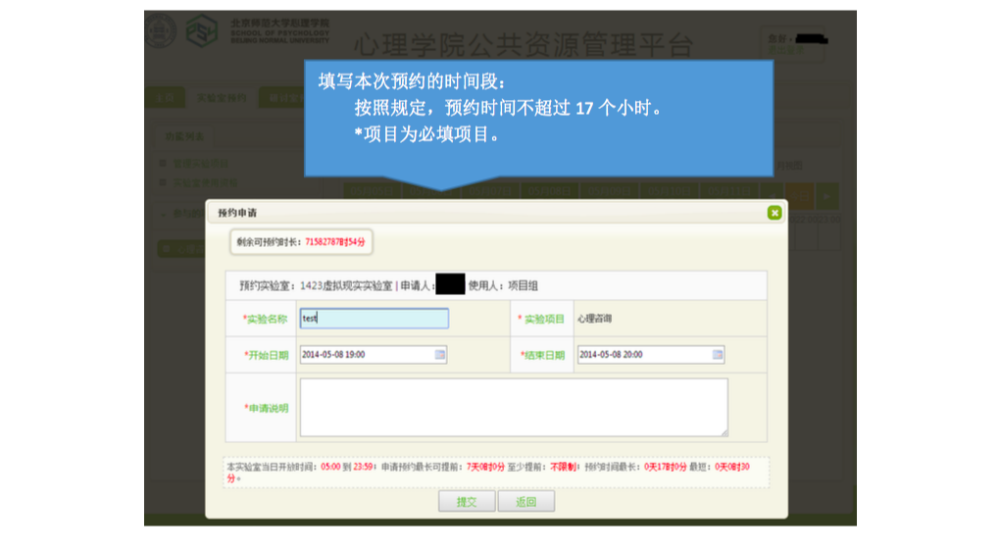Image resolution: width=1000 pixels, height=535 pixels.
Task: Click the 结束日期 date text field
Action: tap(643, 355)
